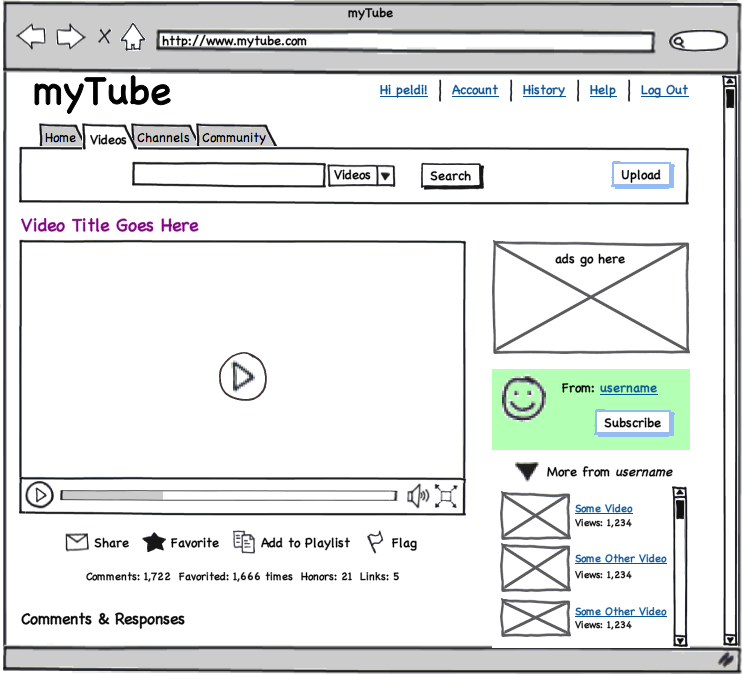The width and height of the screenshot is (742, 674).
Task: Click the myTube logo
Action: 102,93
